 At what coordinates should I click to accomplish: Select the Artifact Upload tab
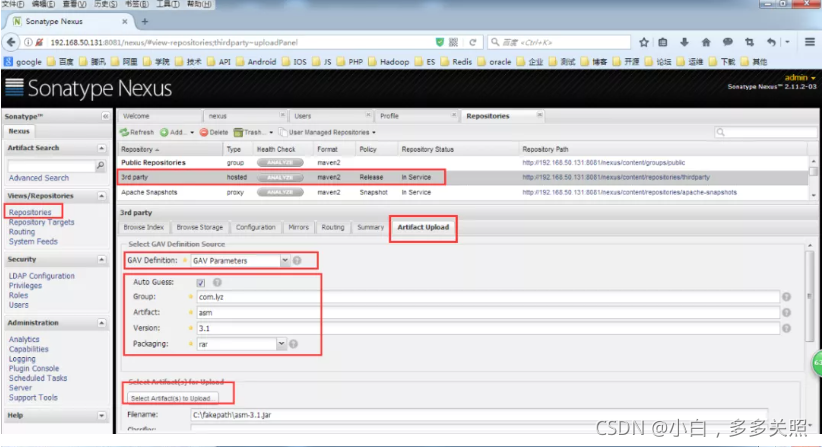(423, 227)
